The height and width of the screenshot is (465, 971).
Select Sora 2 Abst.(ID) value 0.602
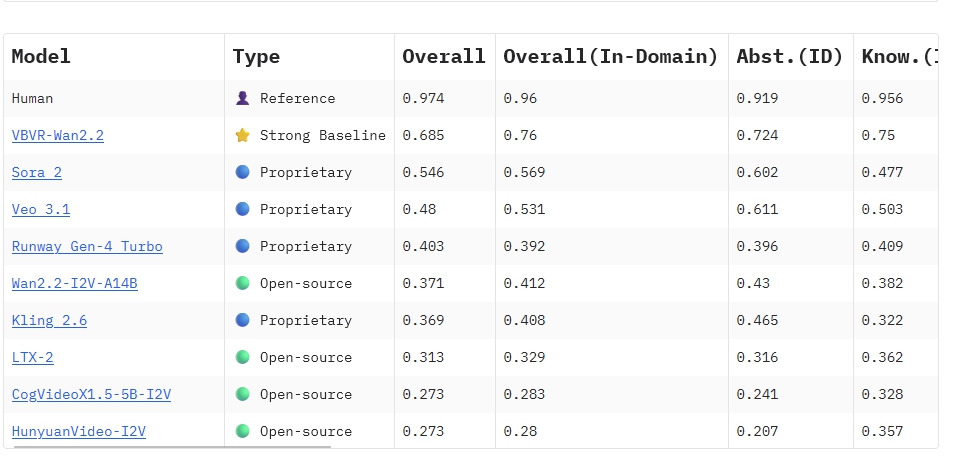(757, 172)
